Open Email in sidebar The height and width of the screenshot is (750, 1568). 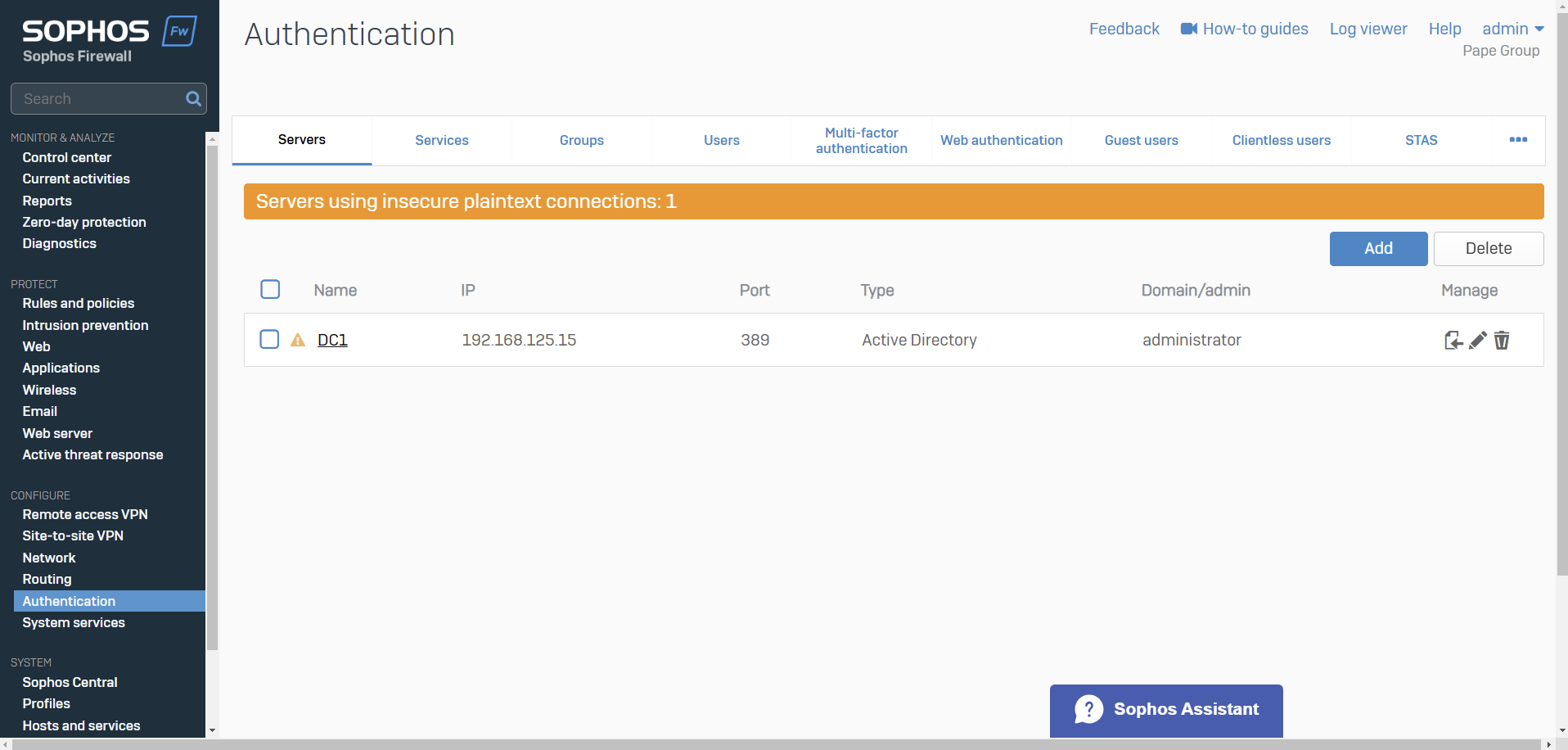click(40, 411)
